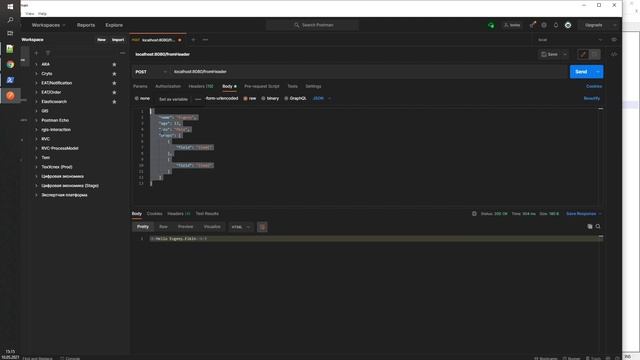
Task: Copy the response with copy icon
Action: click(x=589, y=227)
